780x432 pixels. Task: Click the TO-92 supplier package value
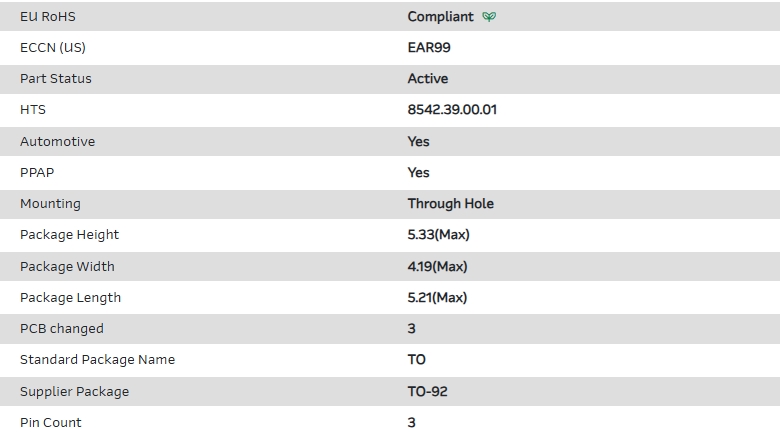tap(427, 391)
